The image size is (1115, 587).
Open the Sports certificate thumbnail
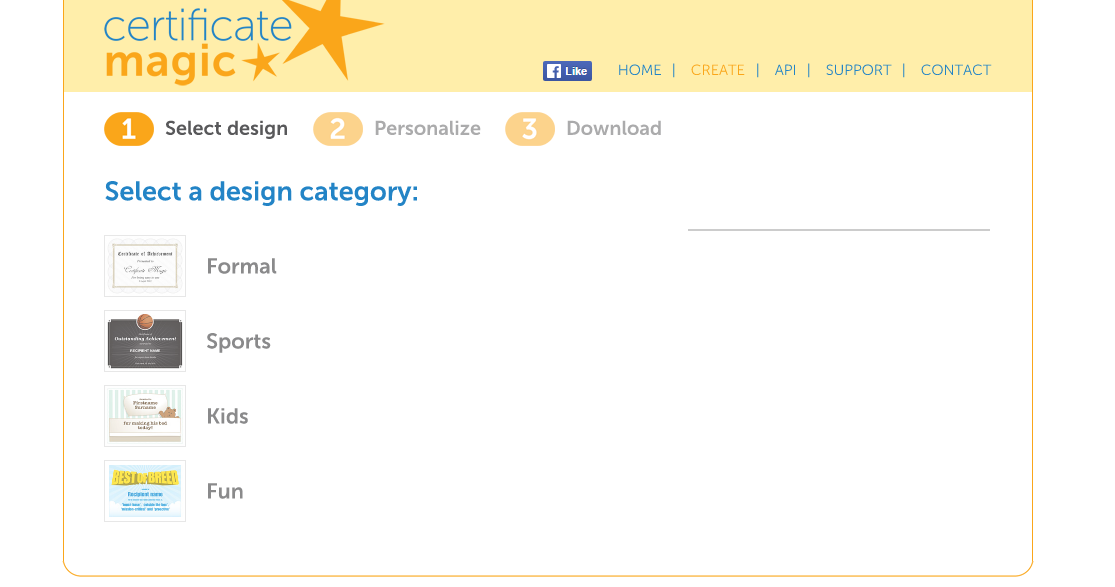[145, 341]
